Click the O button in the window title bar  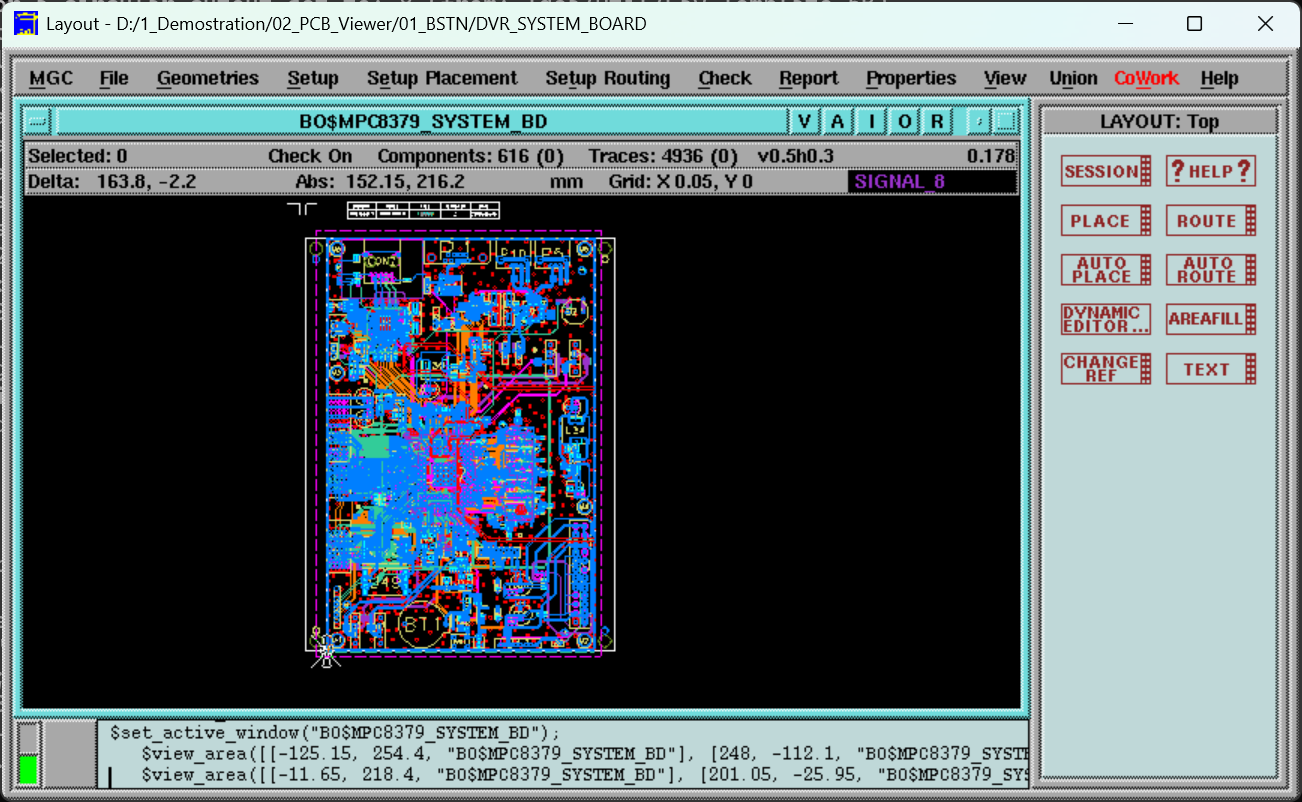pos(904,122)
